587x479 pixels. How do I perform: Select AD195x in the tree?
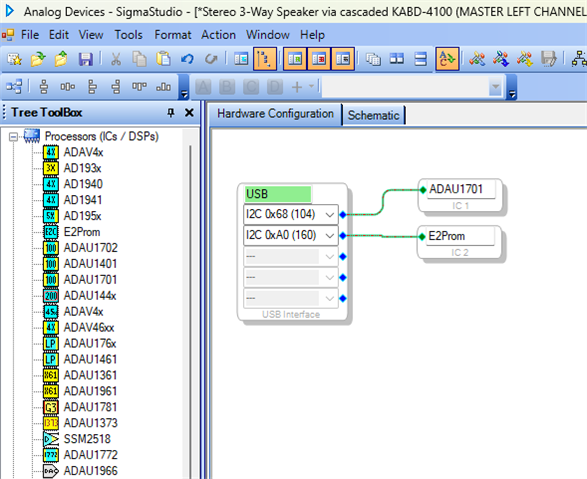click(82, 216)
